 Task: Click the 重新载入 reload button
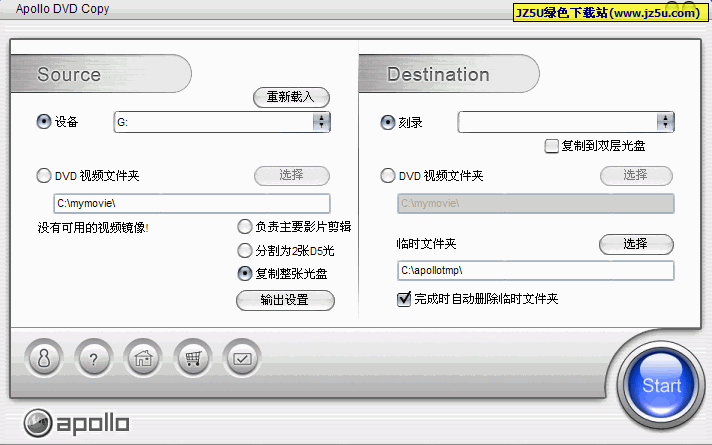pyautogui.click(x=291, y=97)
